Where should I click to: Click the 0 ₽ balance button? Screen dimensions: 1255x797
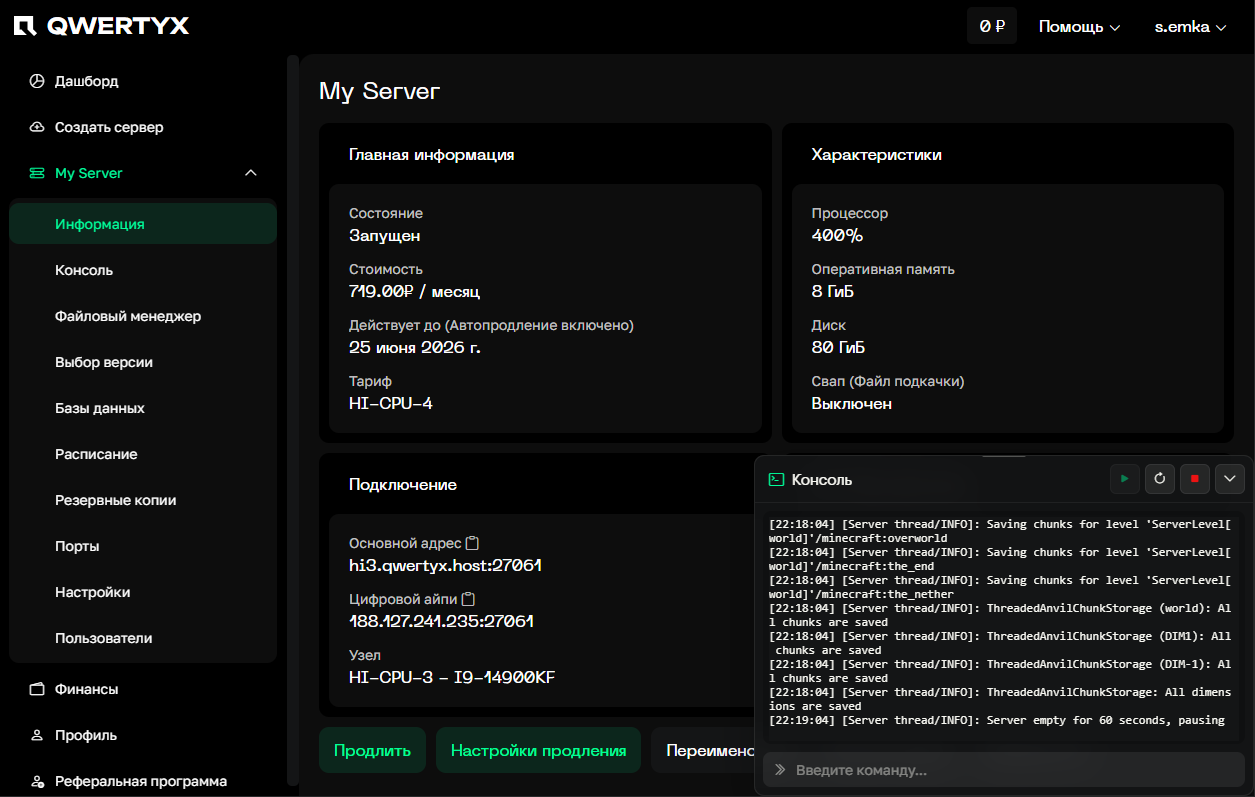992,26
